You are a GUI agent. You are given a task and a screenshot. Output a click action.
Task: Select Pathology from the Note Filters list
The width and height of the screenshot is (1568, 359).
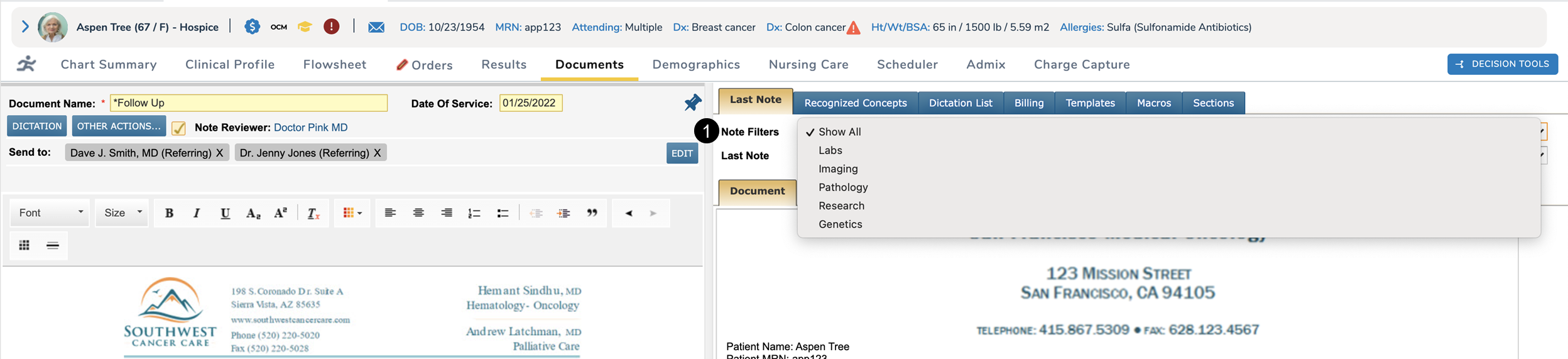843,187
